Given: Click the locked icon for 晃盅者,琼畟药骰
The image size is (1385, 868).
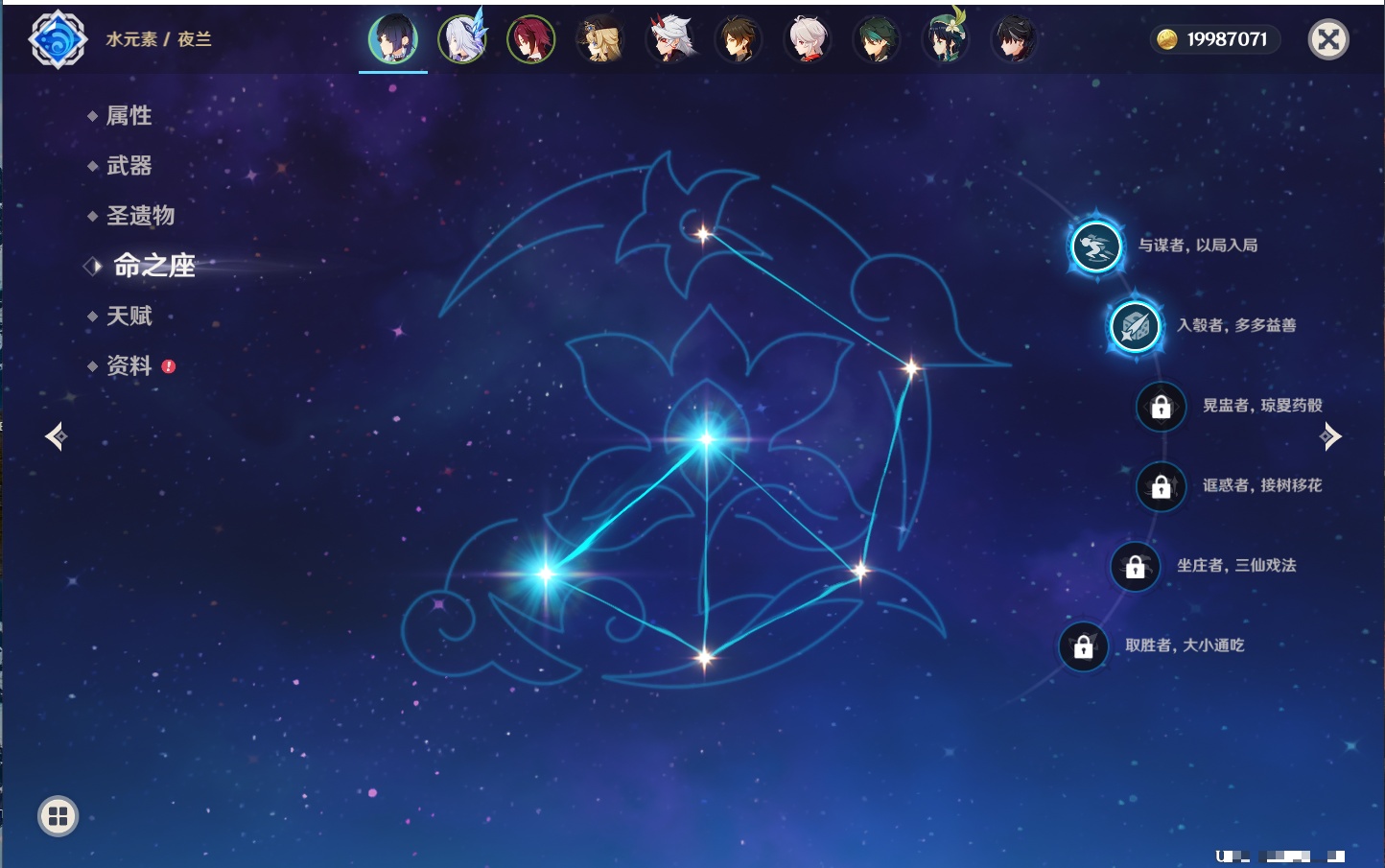Looking at the screenshot, I should [x=1161, y=407].
